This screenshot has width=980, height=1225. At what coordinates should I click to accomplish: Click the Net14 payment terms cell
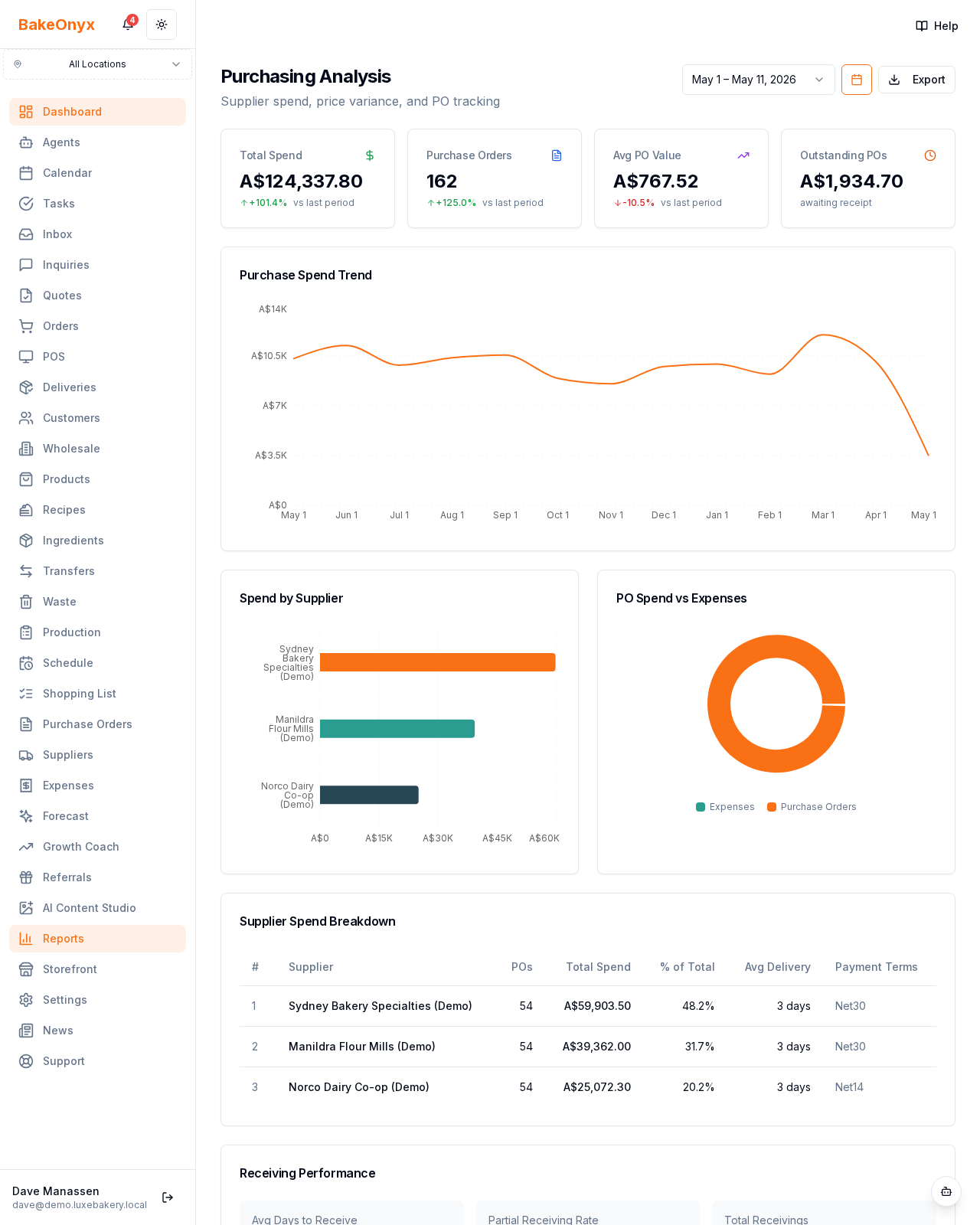(x=849, y=1087)
